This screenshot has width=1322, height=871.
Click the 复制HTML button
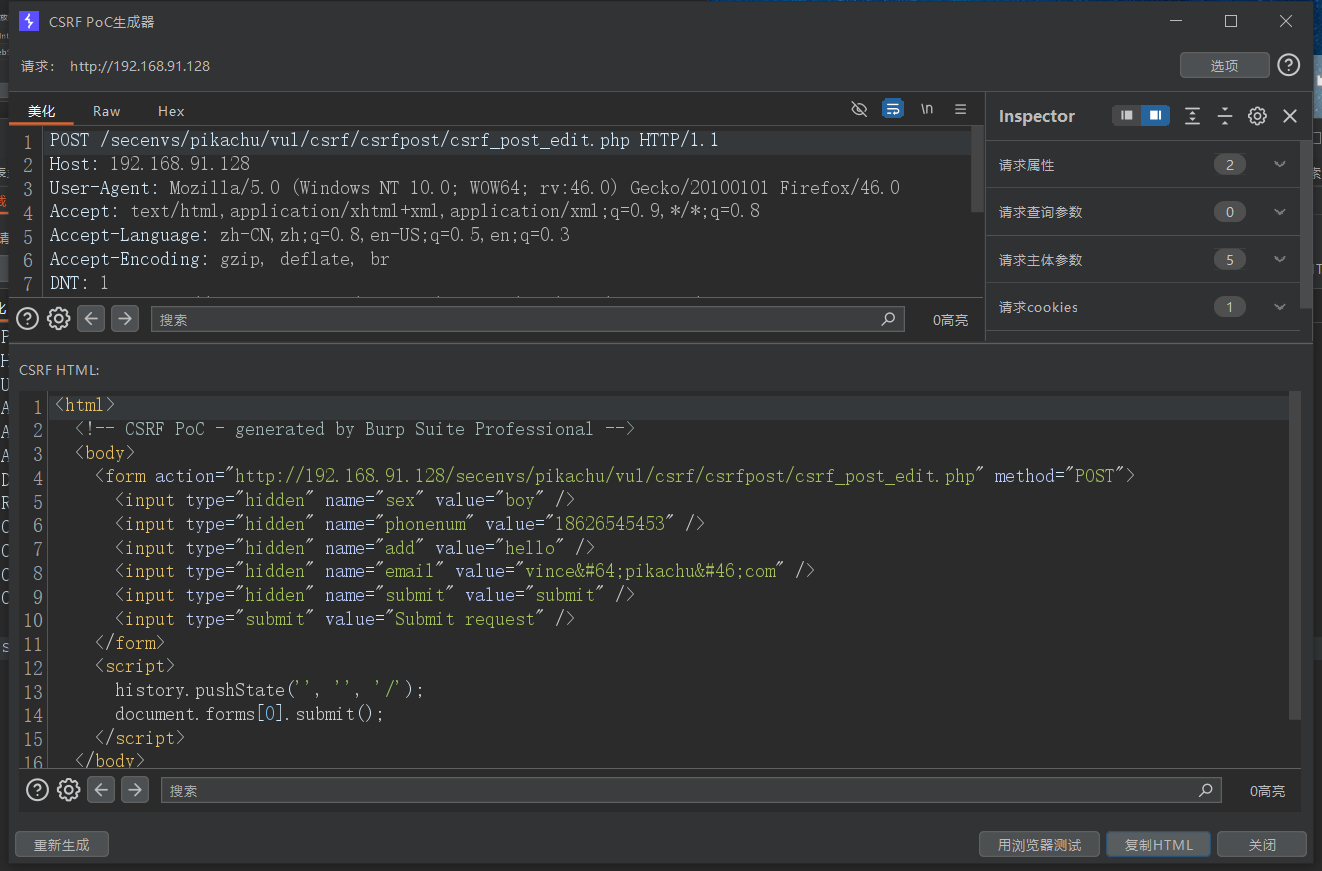click(1159, 845)
